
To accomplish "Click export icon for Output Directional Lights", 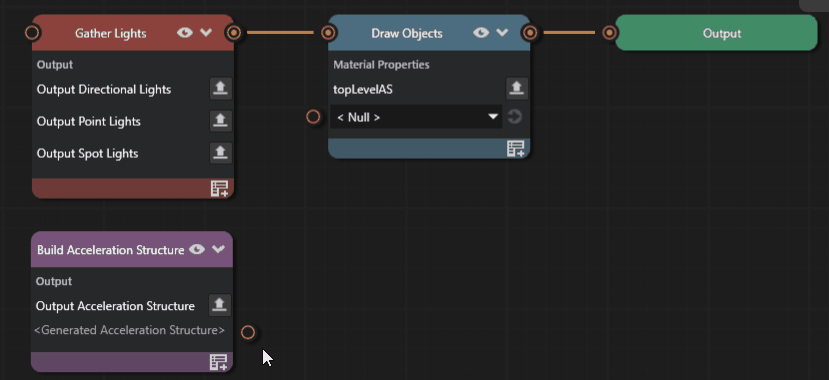I will [x=220, y=89].
